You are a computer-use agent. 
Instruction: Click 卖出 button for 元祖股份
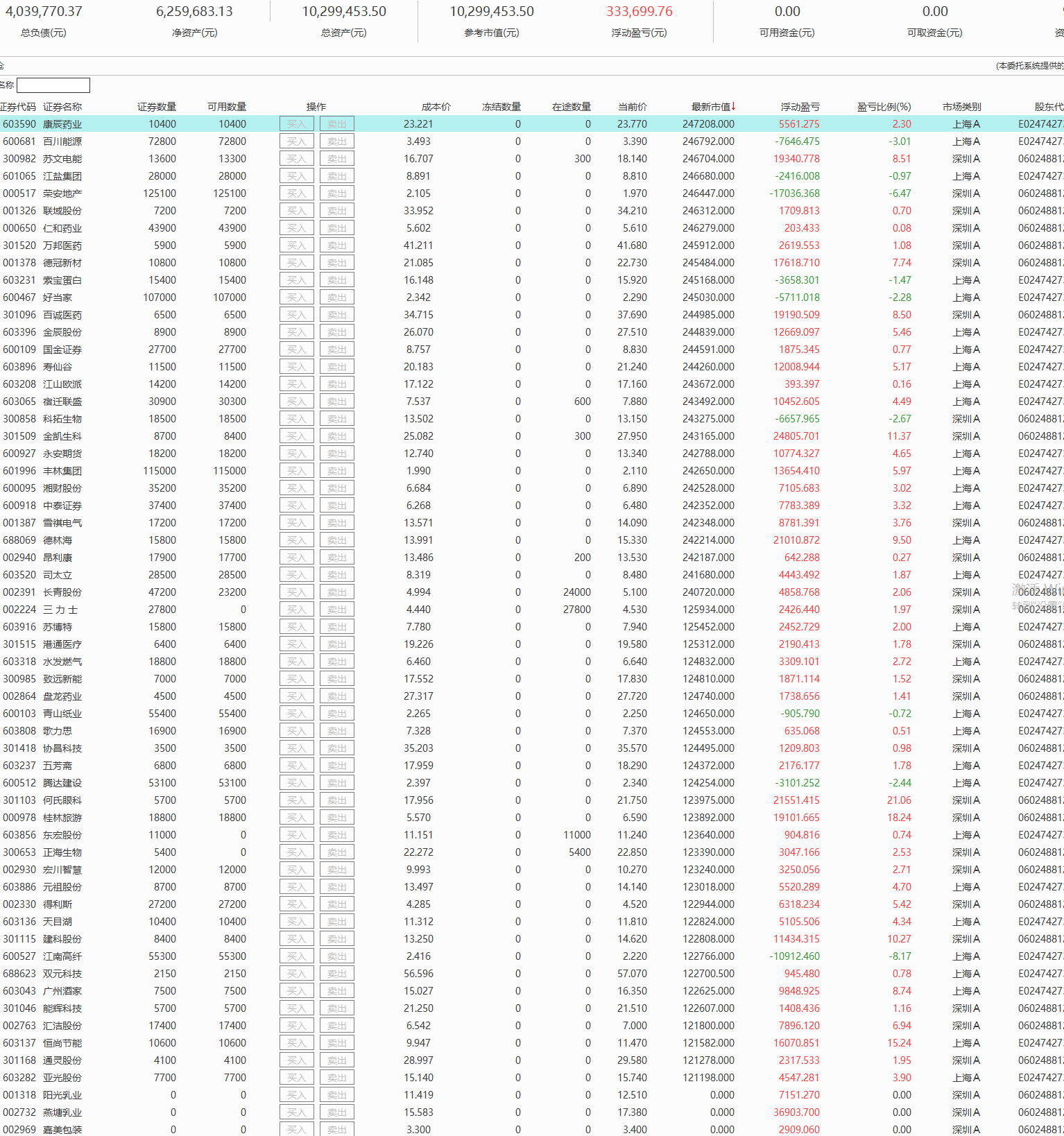click(337, 887)
